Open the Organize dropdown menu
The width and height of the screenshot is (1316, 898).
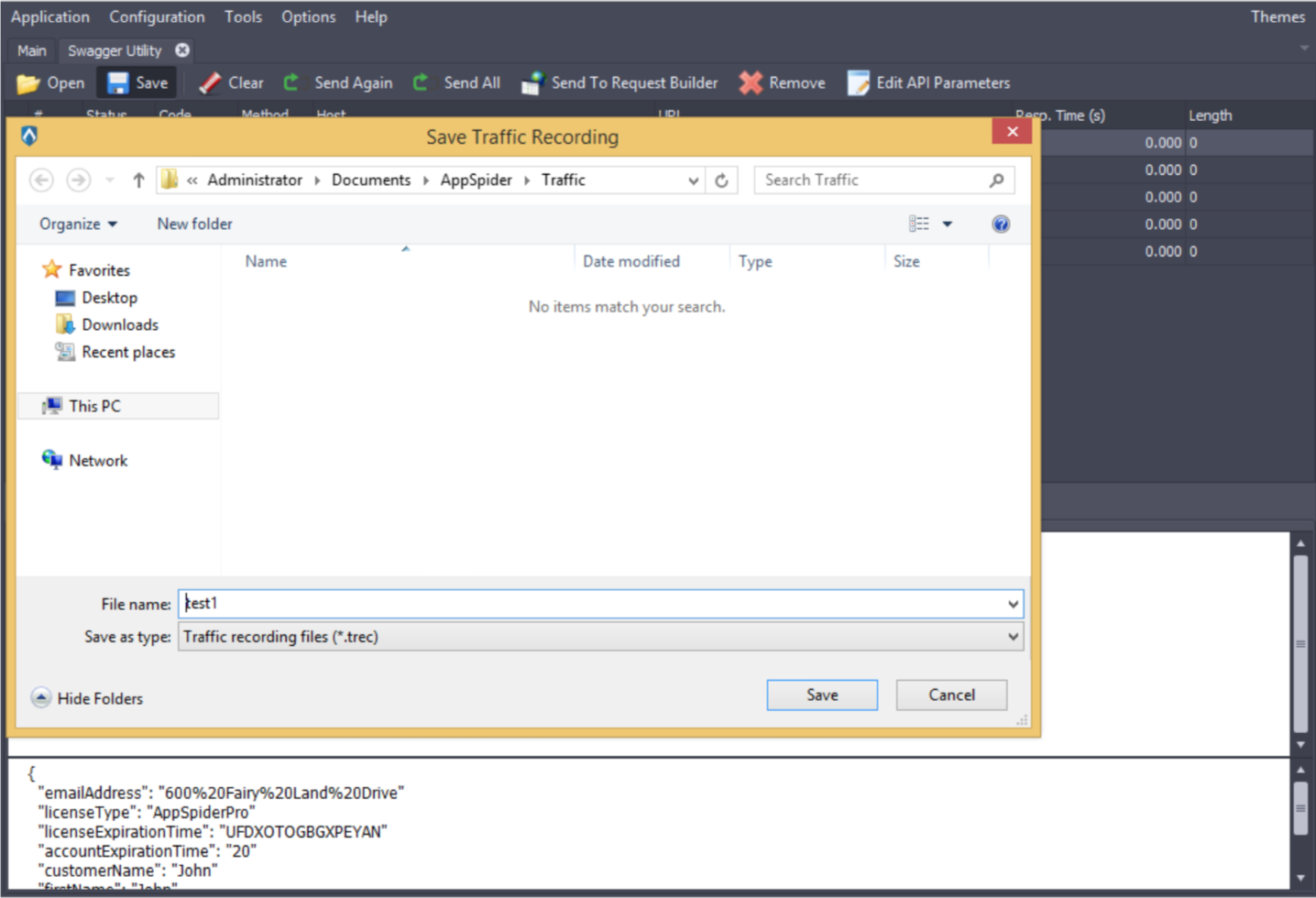[x=78, y=224]
